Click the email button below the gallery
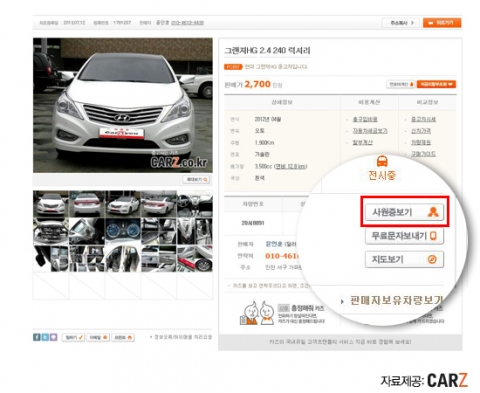 coord(98,337)
